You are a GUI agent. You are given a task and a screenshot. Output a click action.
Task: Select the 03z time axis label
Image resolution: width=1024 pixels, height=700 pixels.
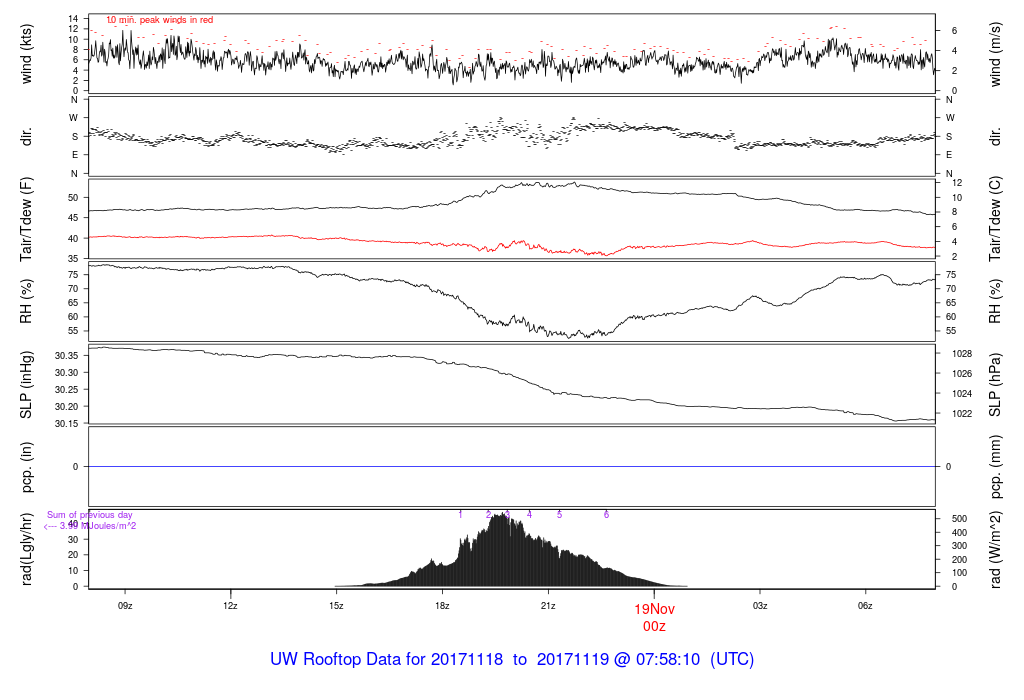(x=760, y=606)
